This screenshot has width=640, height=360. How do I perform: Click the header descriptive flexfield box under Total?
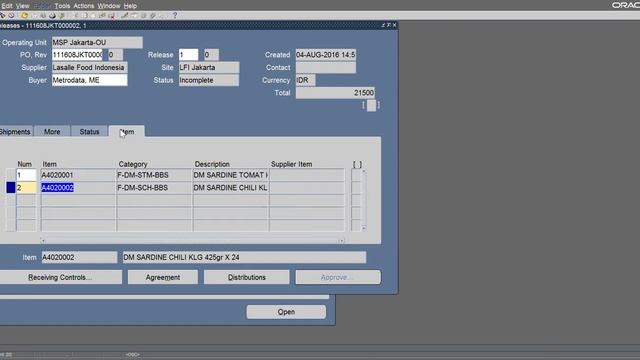tap(371, 105)
